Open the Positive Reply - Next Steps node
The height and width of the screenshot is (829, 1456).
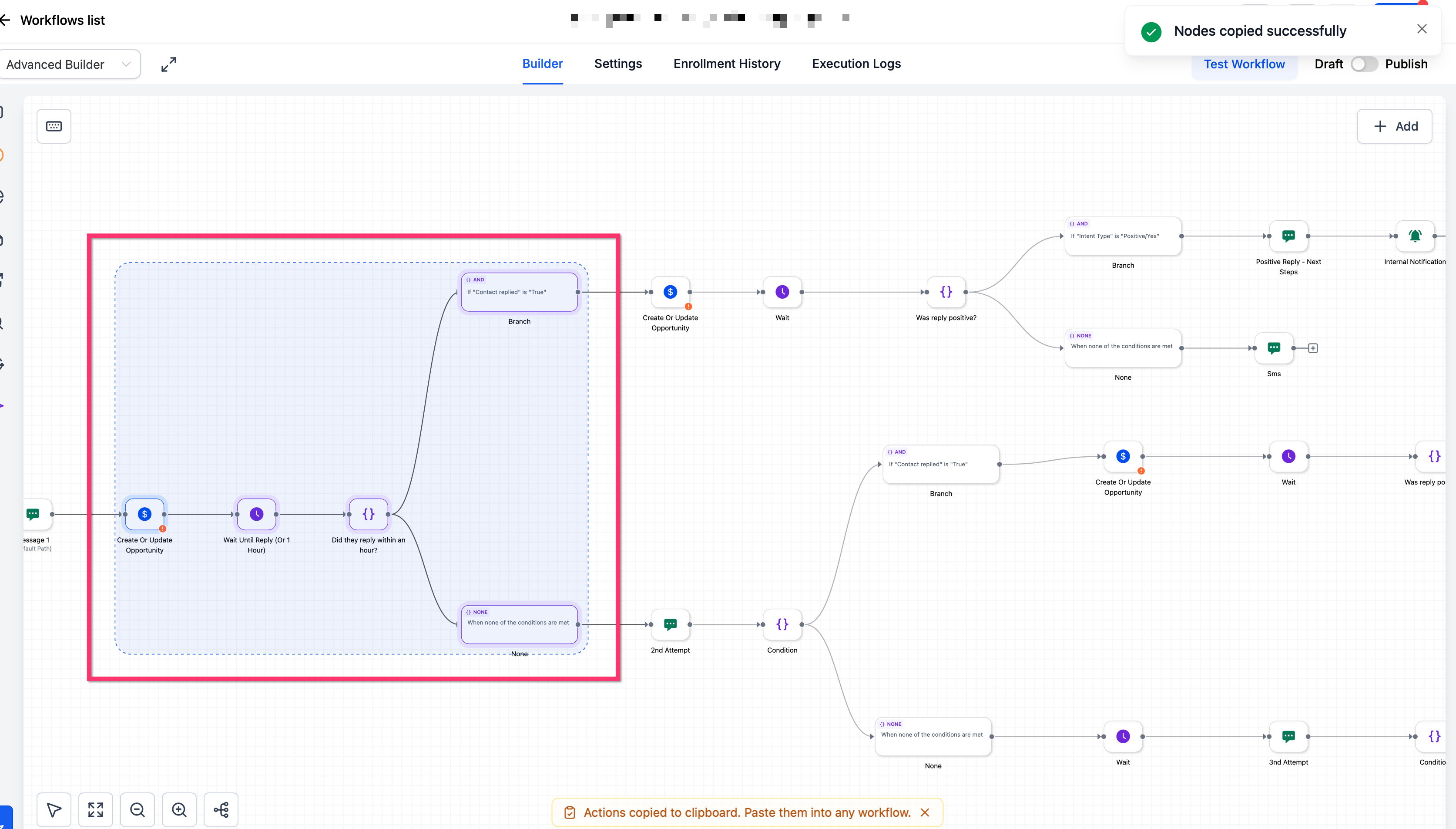coord(1288,236)
